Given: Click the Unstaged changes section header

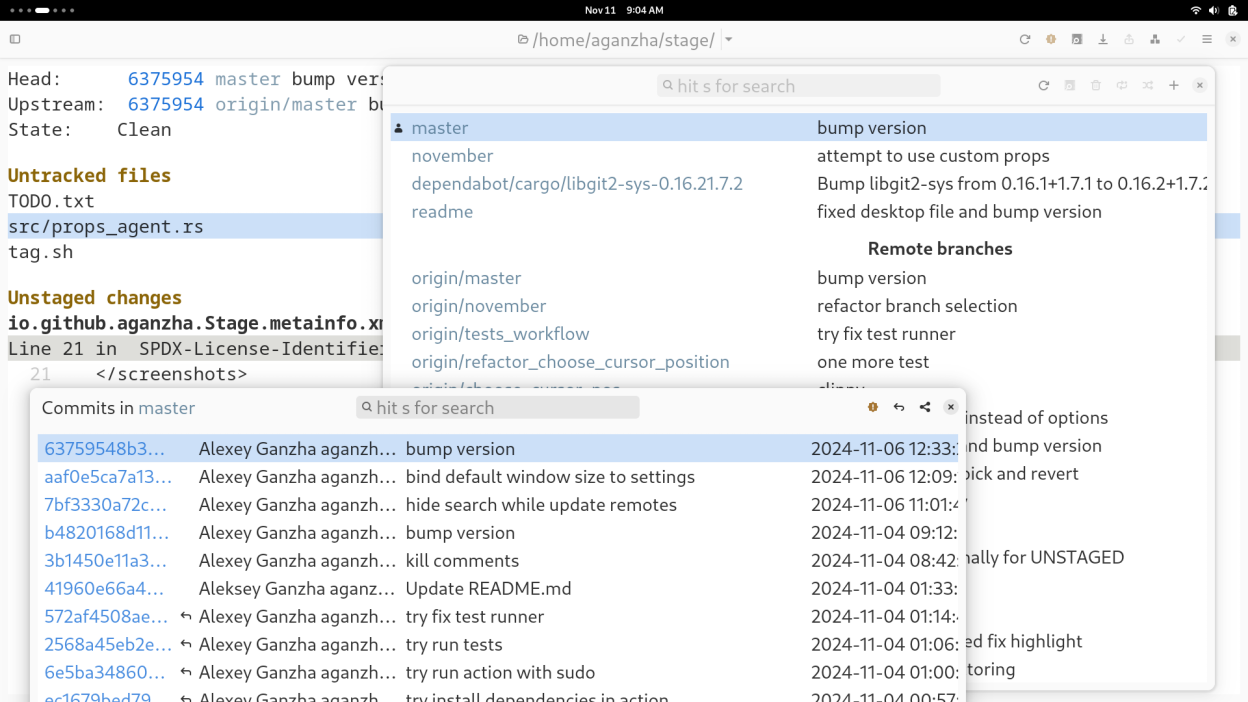Looking at the screenshot, I should click(x=95, y=298).
